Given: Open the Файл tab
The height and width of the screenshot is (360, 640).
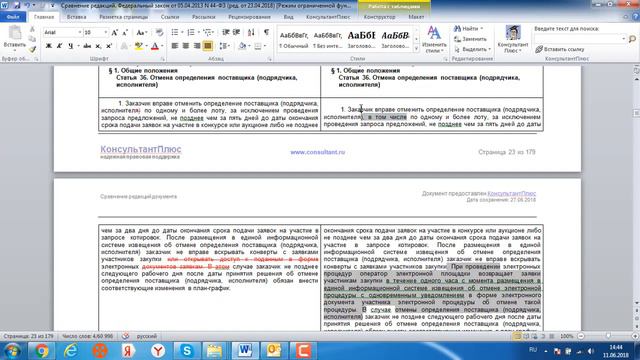Looking at the screenshot, I should point(13,17).
